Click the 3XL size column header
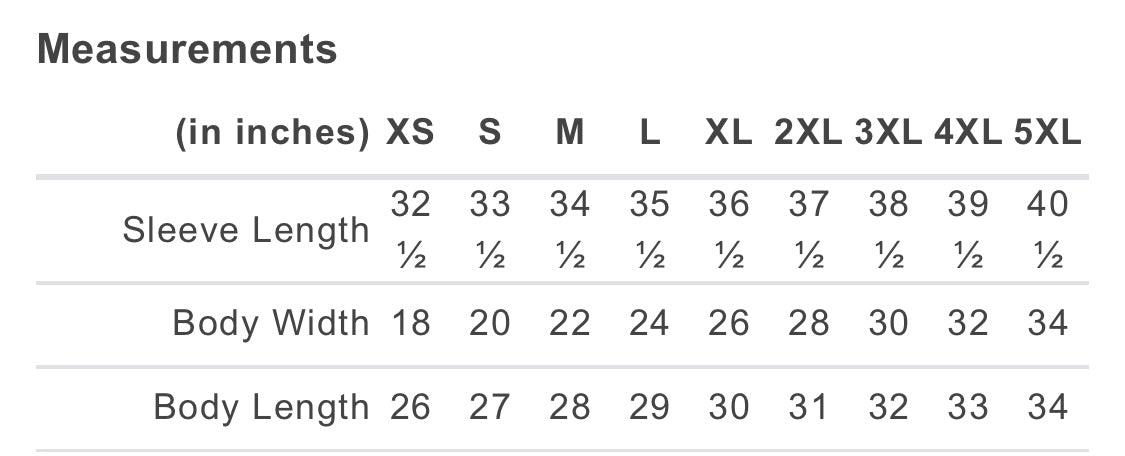 888,133
